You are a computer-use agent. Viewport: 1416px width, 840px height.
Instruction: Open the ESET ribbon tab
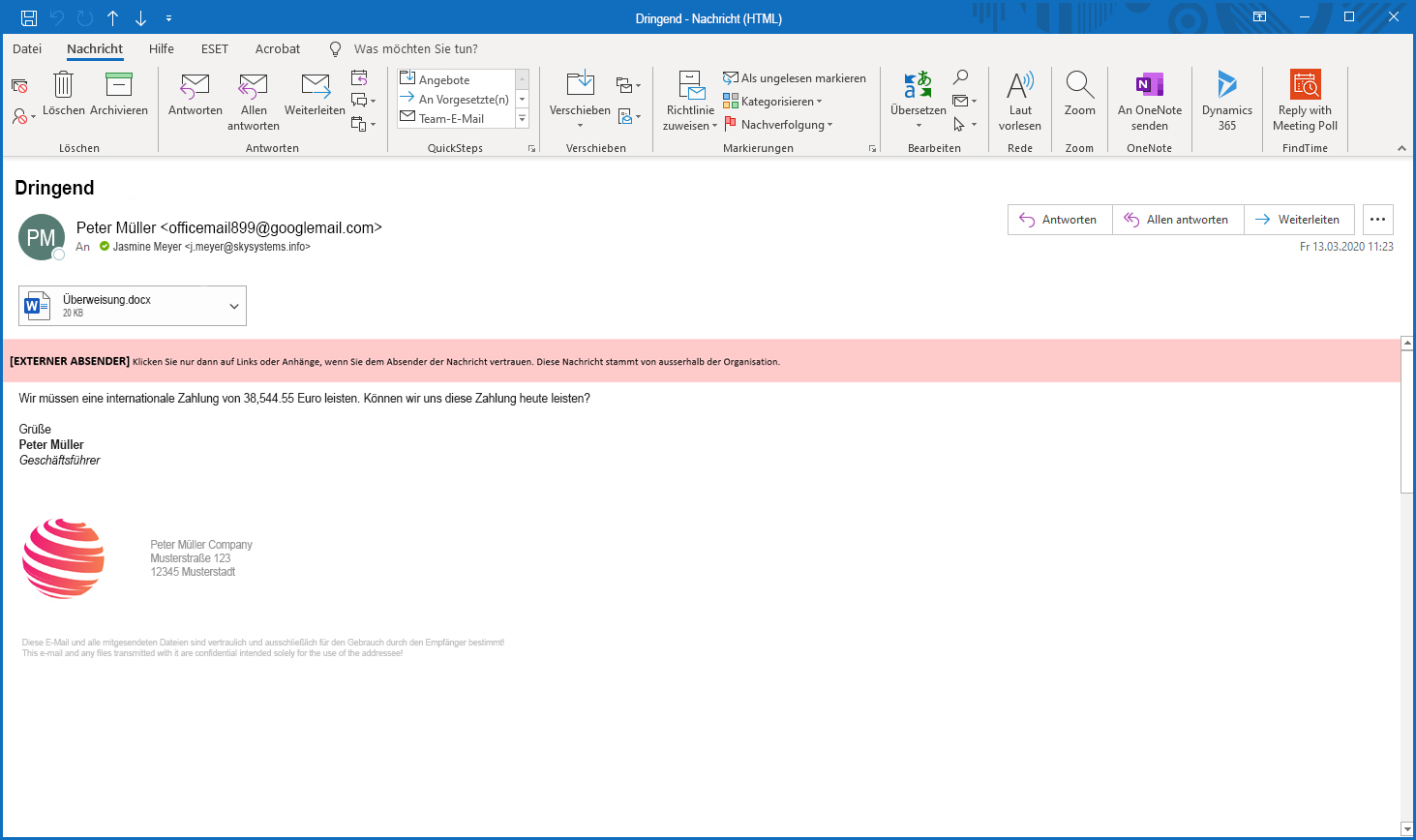215,48
